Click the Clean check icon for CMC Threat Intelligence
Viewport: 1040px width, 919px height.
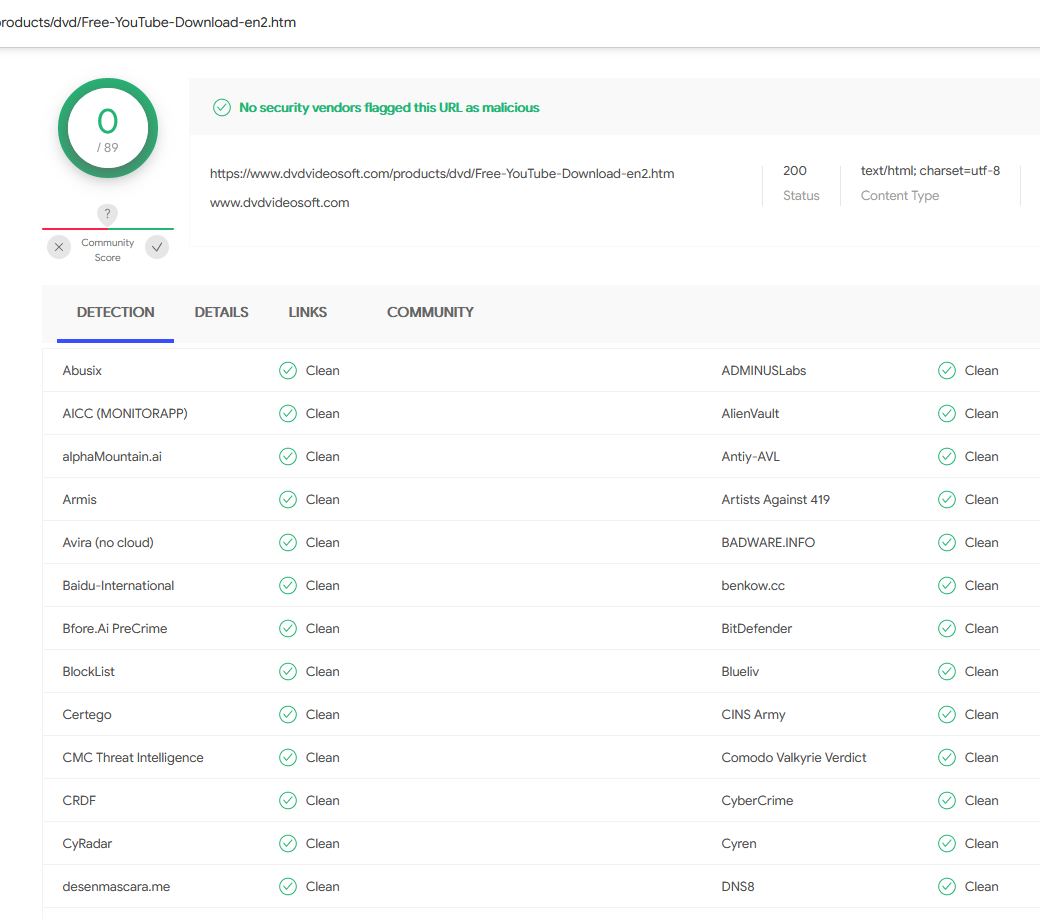point(288,757)
